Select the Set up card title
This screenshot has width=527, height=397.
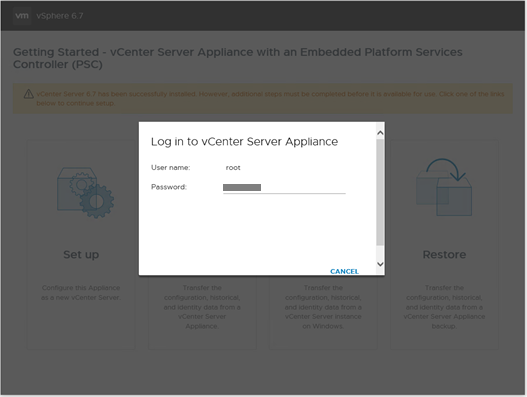(x=81, y=254)
